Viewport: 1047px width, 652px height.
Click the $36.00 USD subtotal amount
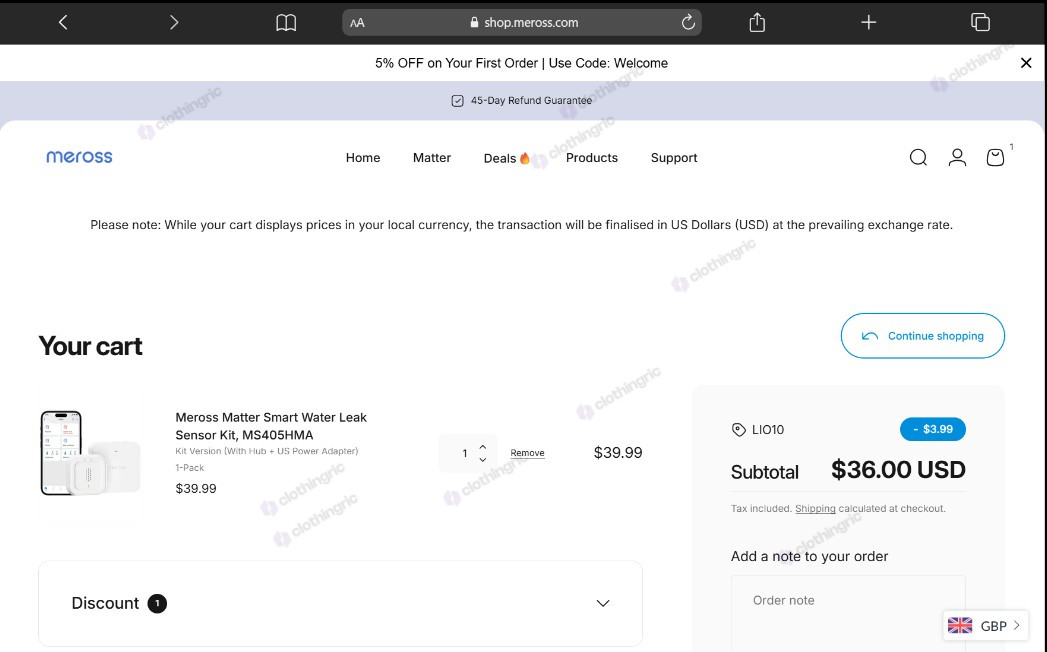point(898,470)
